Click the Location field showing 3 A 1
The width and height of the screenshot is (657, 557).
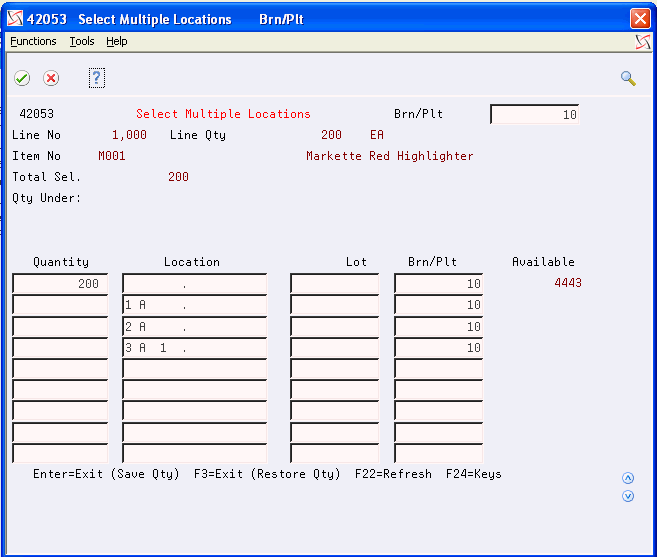194,347
